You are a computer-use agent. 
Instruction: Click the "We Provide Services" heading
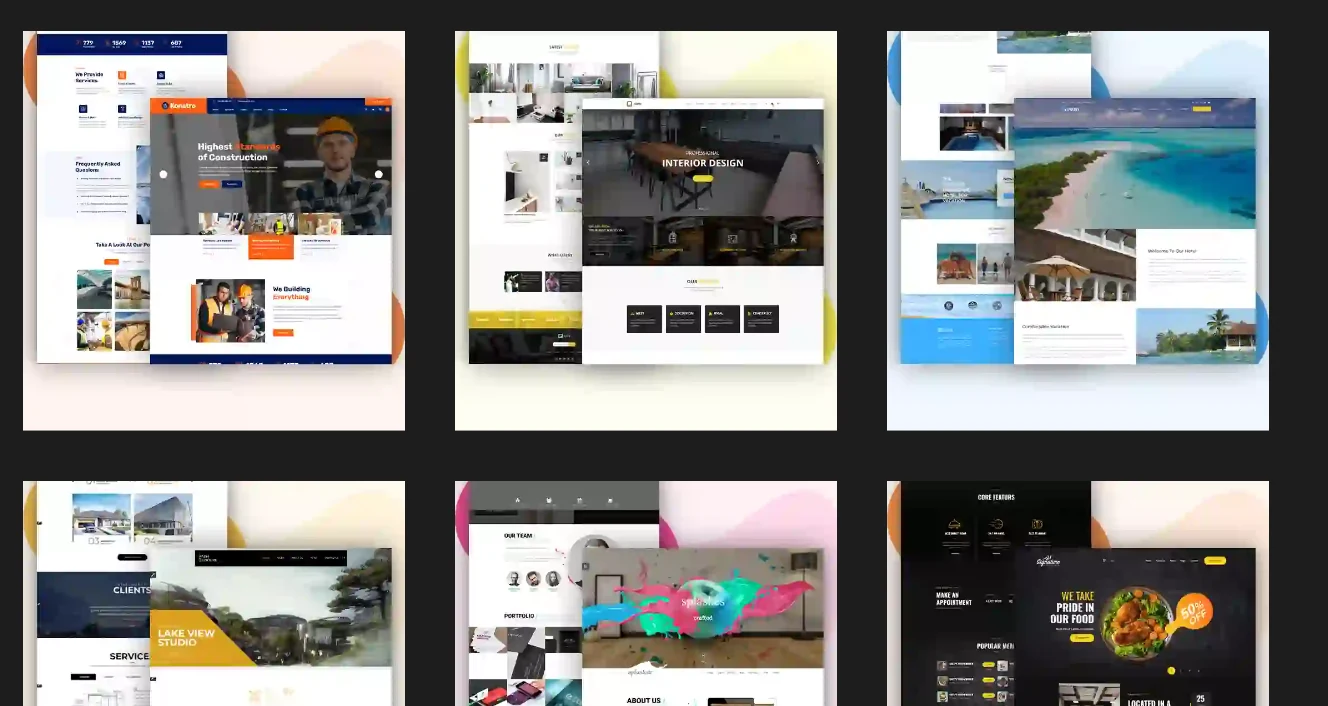[89, 77]
